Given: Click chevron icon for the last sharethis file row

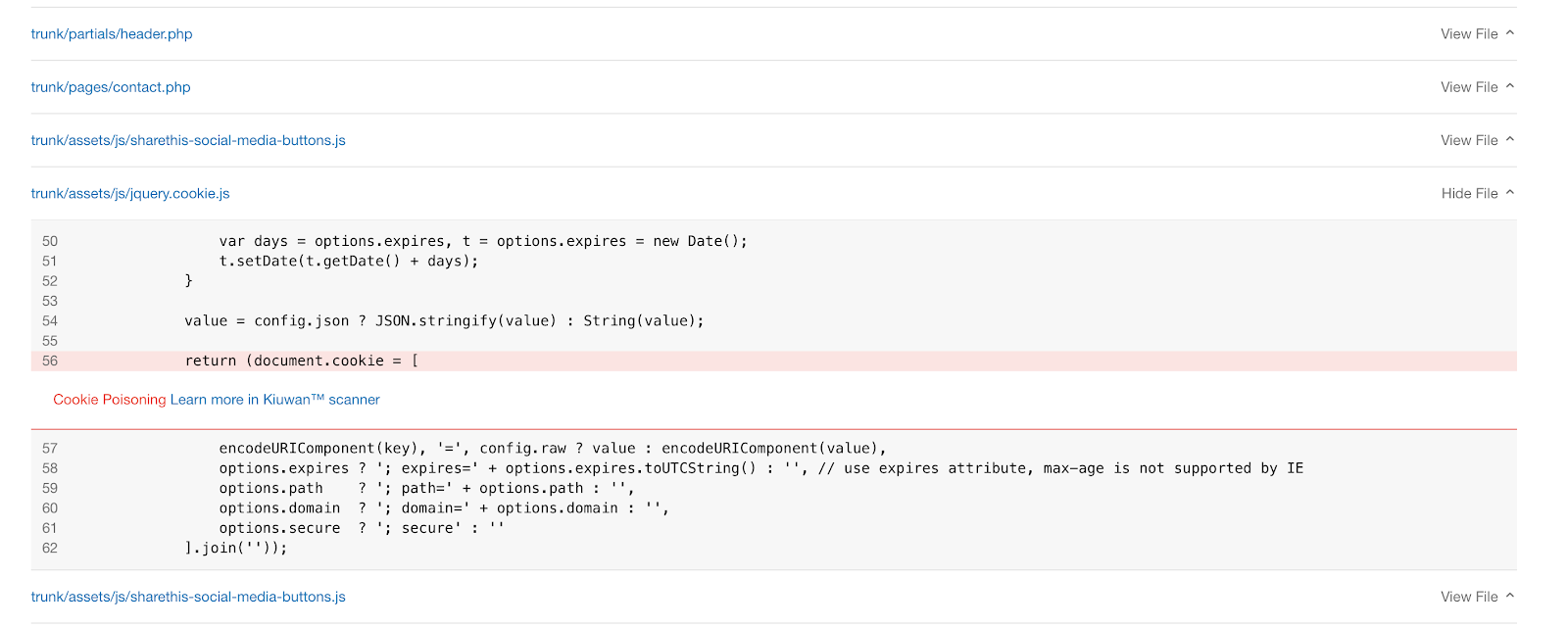Looking at the screenshot, I should 1510,596.
